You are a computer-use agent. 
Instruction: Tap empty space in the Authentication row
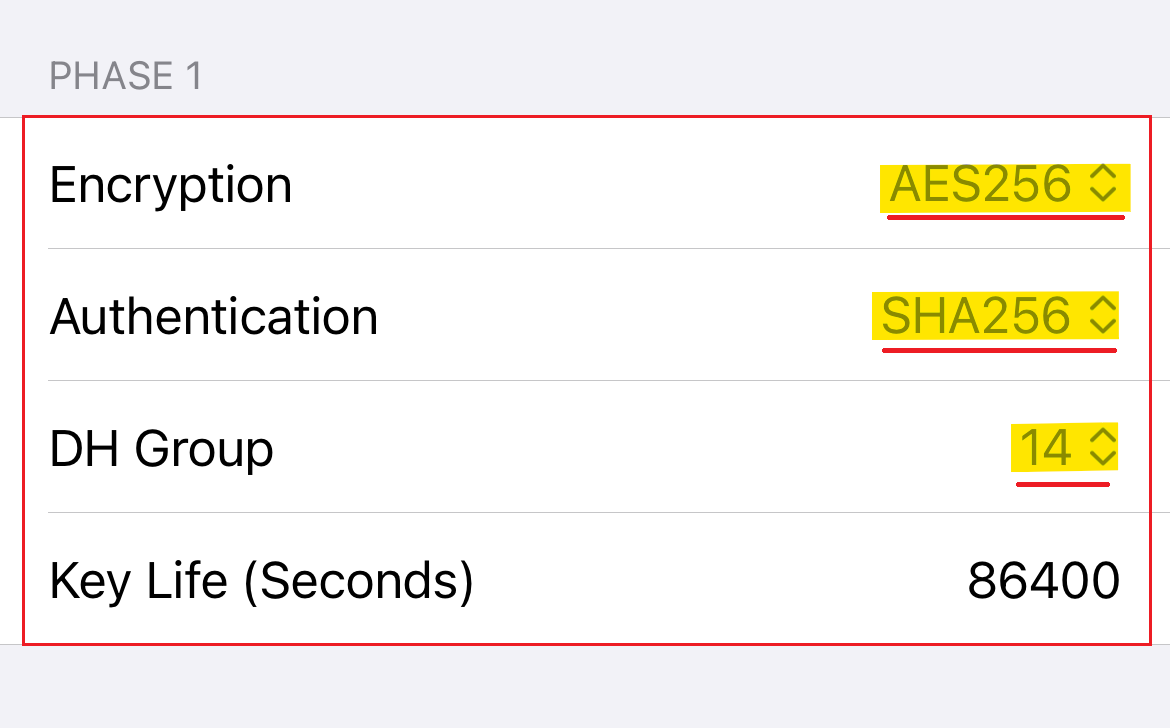620,317
